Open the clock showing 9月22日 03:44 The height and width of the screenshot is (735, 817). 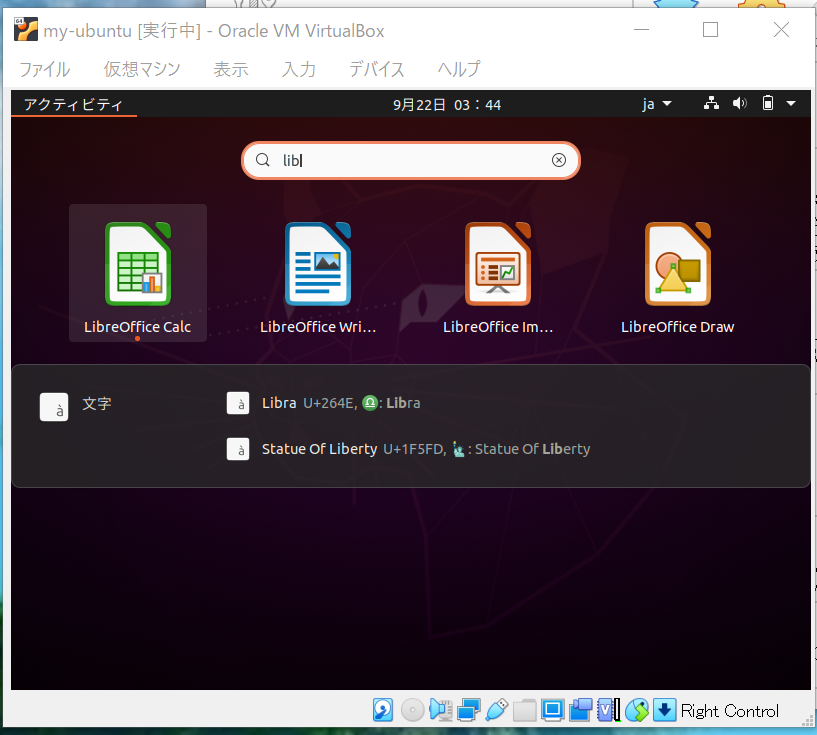pyautogui.click(x=447, y=105)
